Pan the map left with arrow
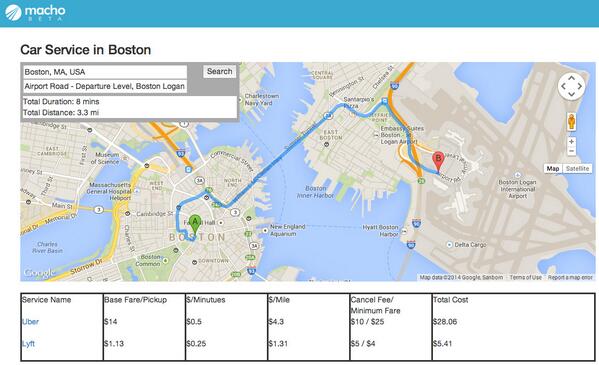Screen dimensions: 599x365 click(x=563, y=86)
